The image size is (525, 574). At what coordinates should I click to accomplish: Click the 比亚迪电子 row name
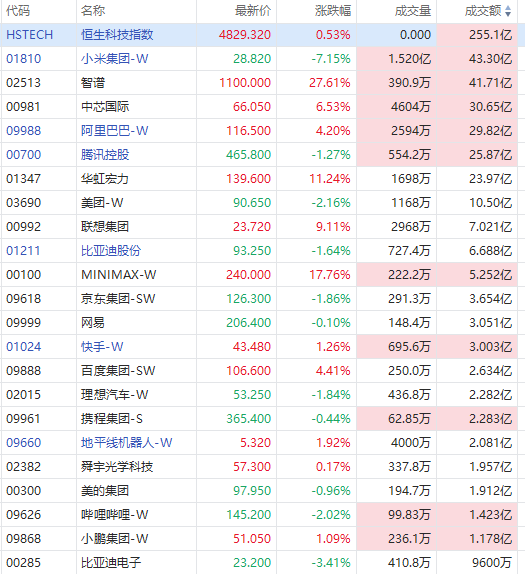111,563
